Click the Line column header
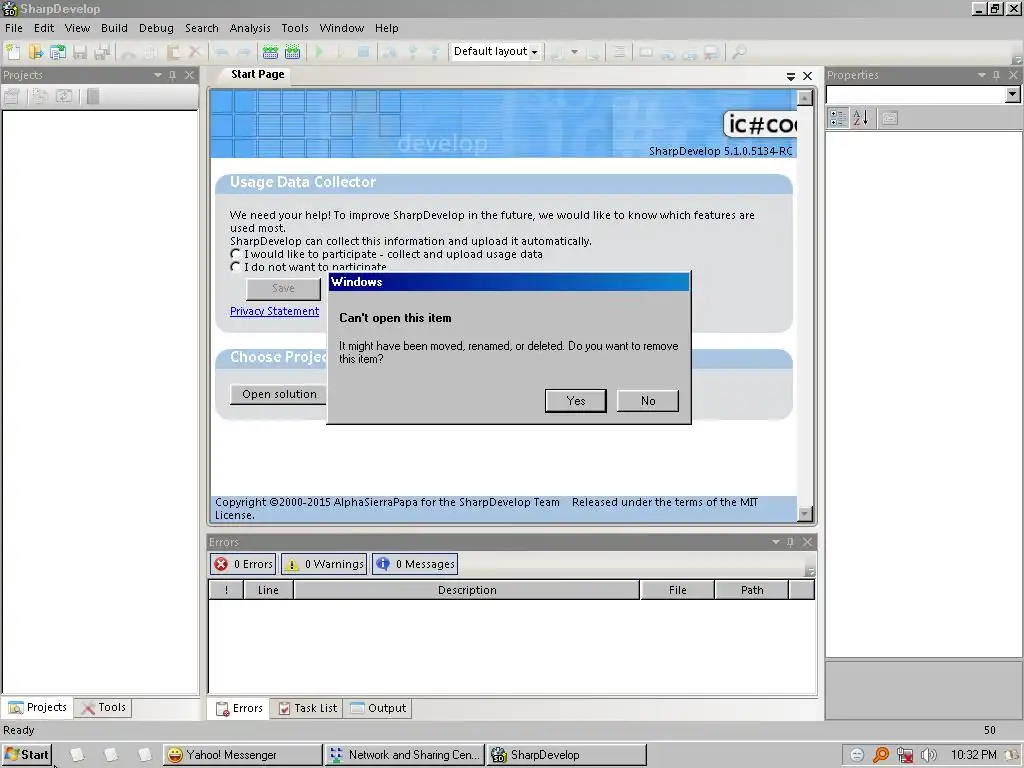The height and width of the screenshot is (768, 1024). point(268,590)
